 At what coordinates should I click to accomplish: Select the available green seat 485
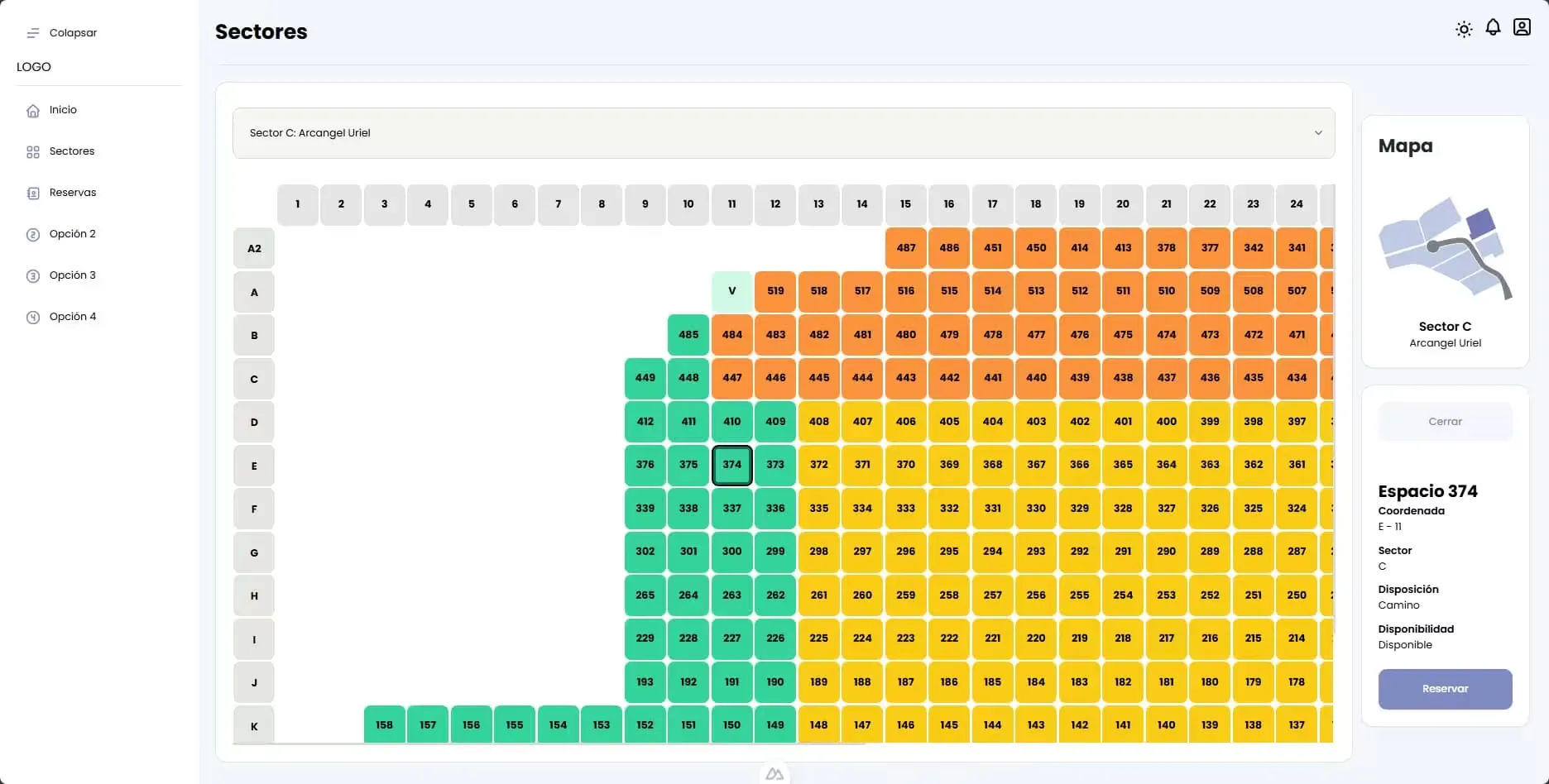pos(688,335)
